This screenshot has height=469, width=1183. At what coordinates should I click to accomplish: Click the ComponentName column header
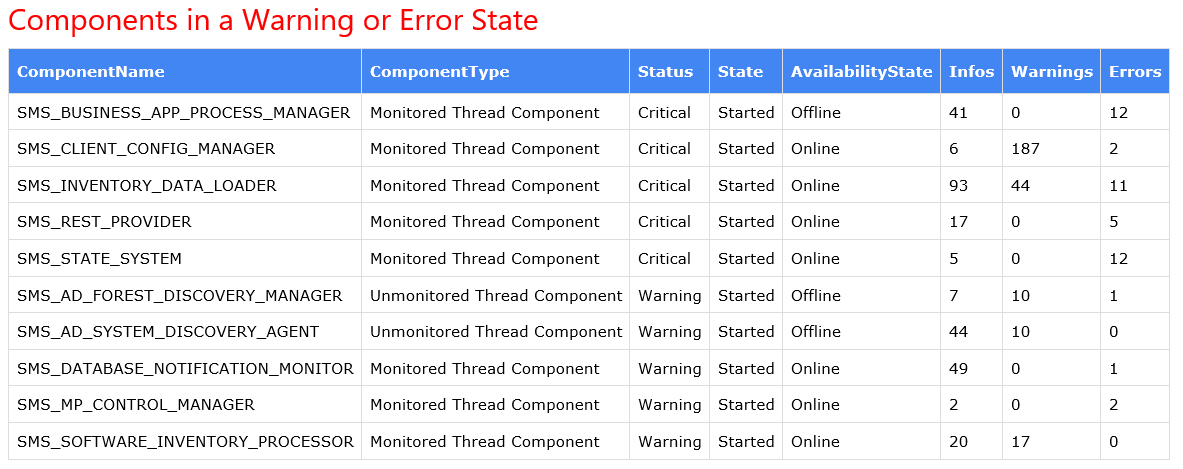click(x=91, y=71)
